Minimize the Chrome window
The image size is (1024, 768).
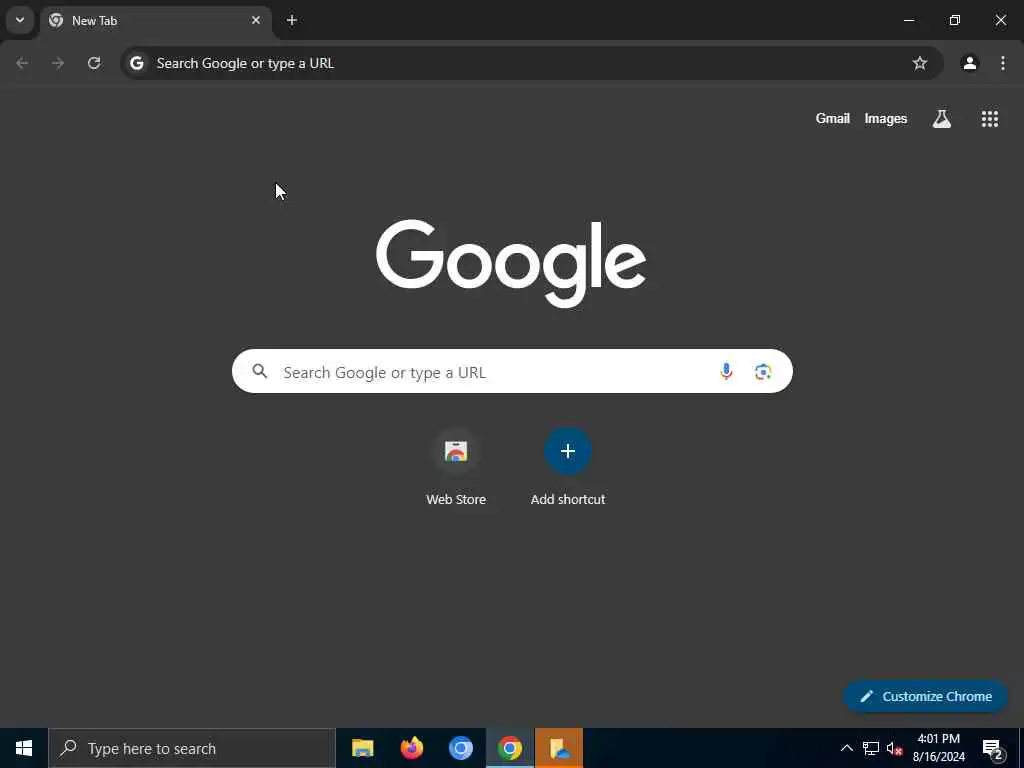coord(908,20)
